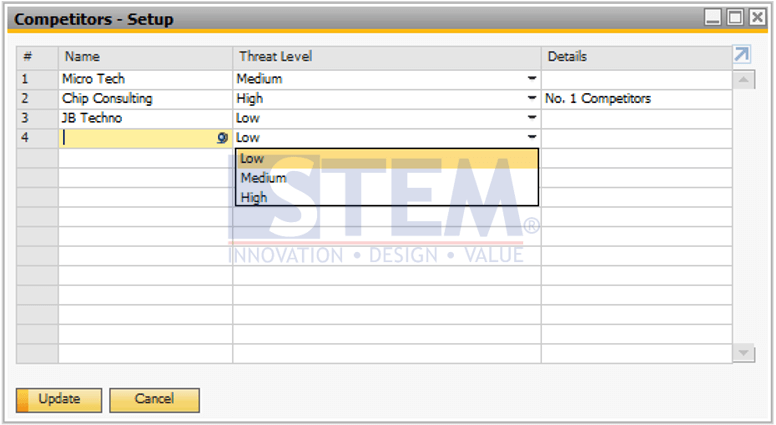Viewport: 776px width, 425px height.
Task: Choose High in the dropdown list
Action: (x=387, y=197)
